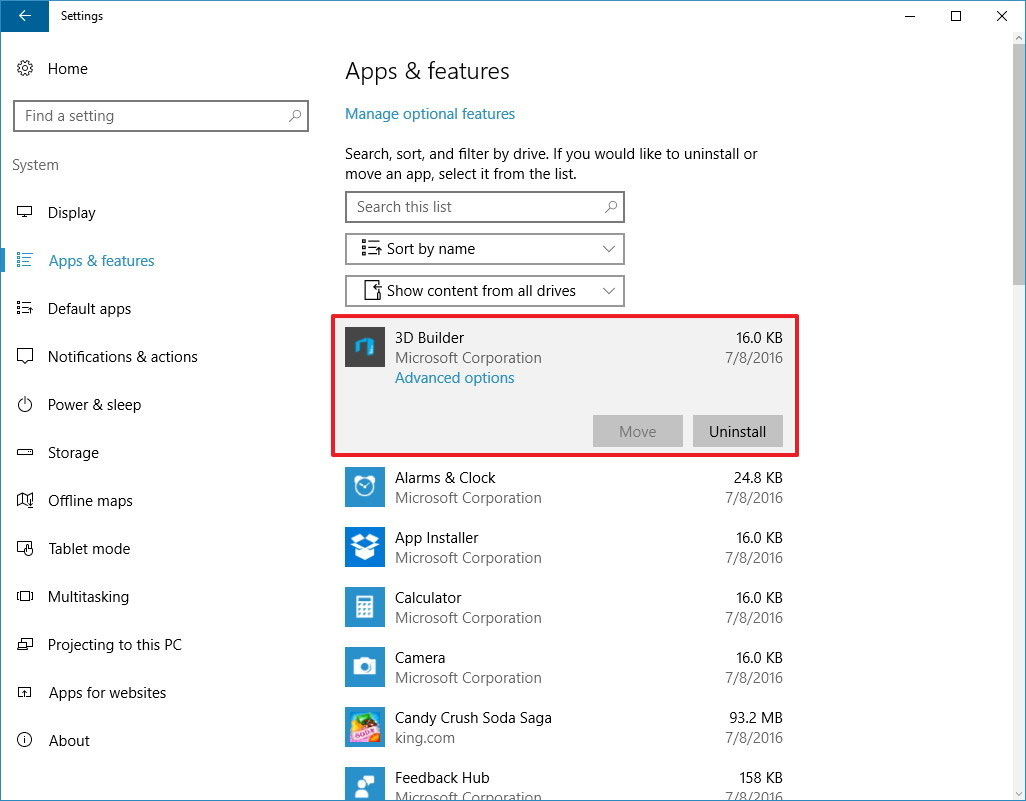Open Notifications & actions page

tap(122, 357)
